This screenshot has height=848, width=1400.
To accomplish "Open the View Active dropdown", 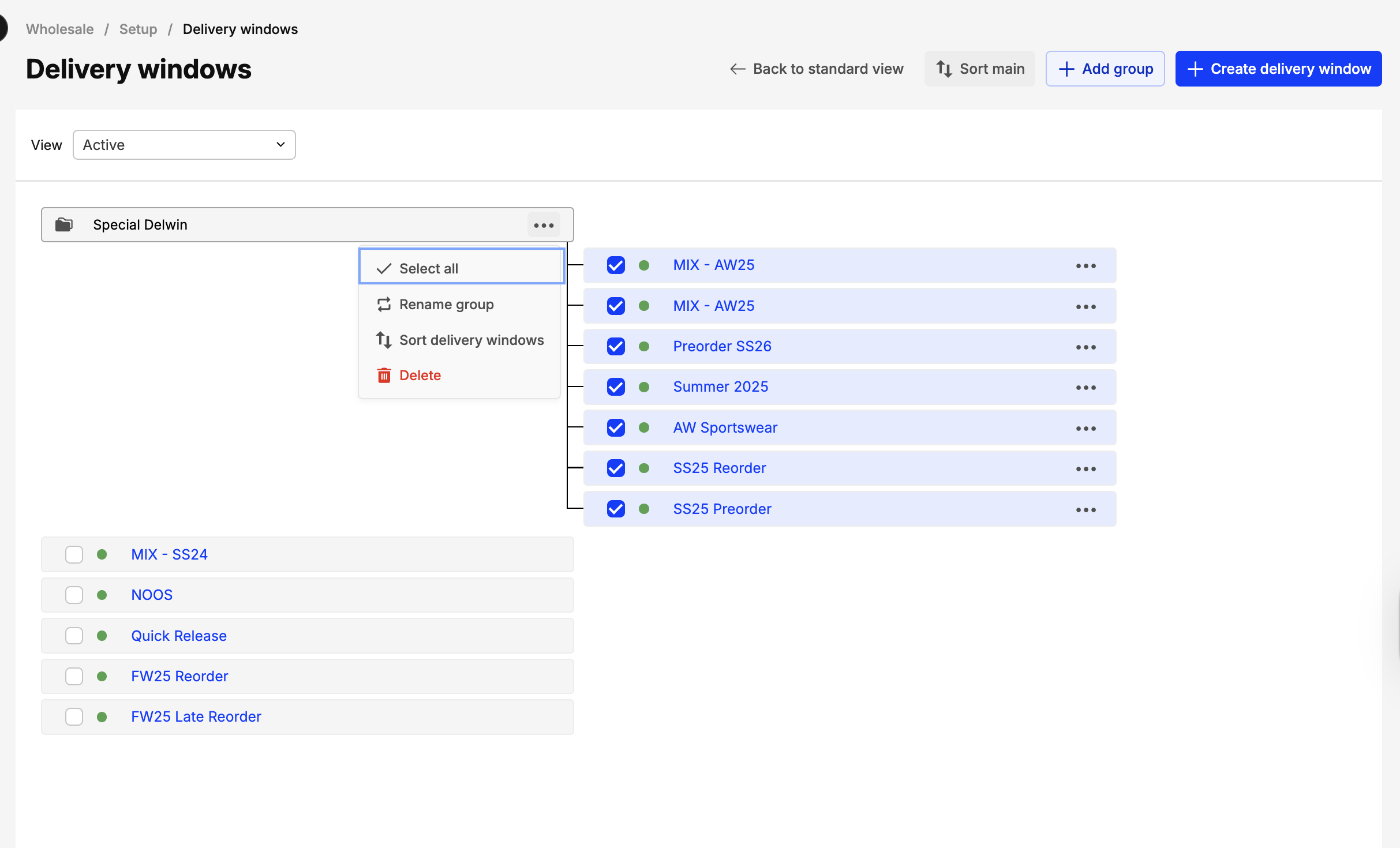I will pos(184,145).
